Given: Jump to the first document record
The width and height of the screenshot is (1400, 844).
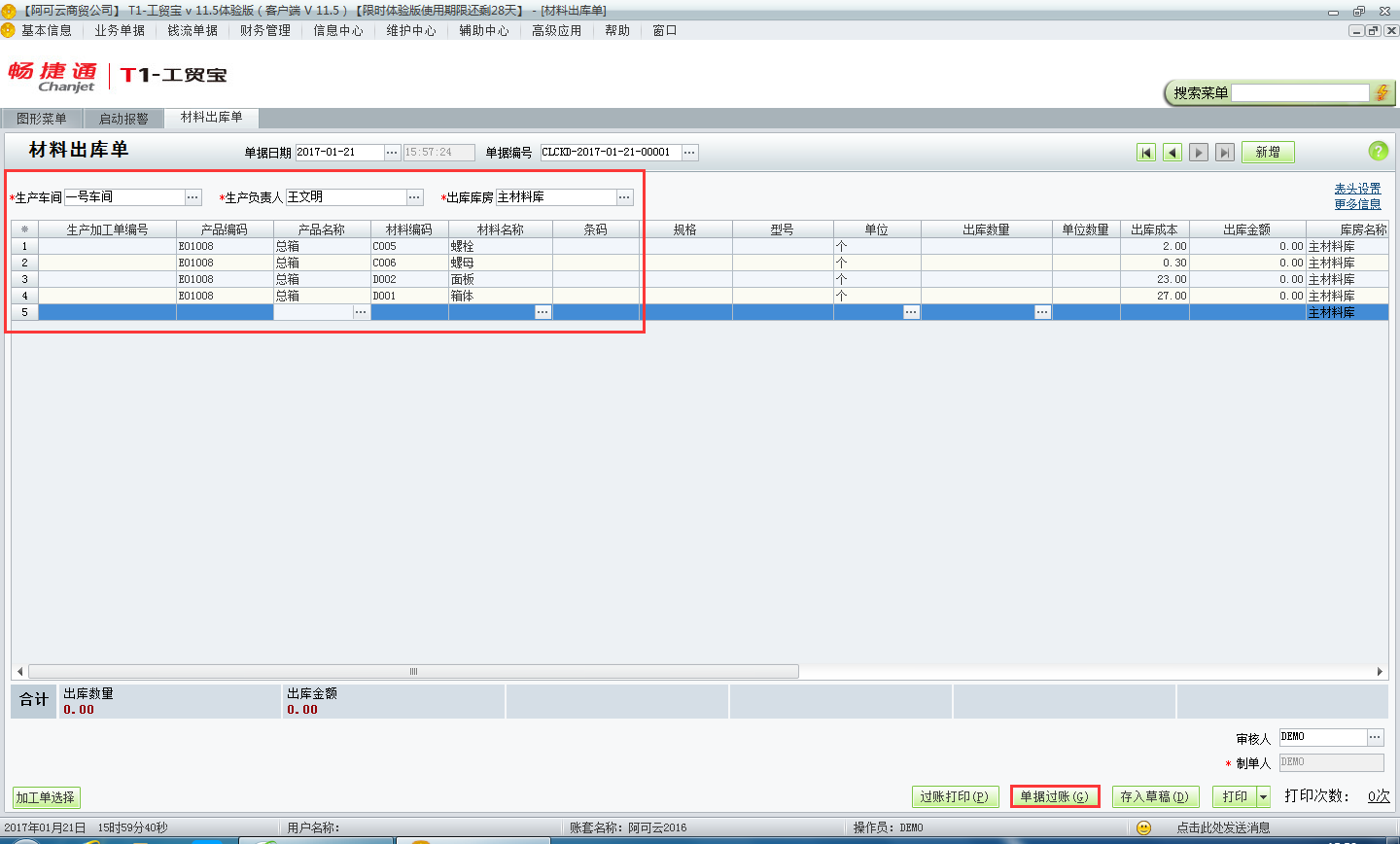Looking at the screenshot, I should (x=1146, y=153).
